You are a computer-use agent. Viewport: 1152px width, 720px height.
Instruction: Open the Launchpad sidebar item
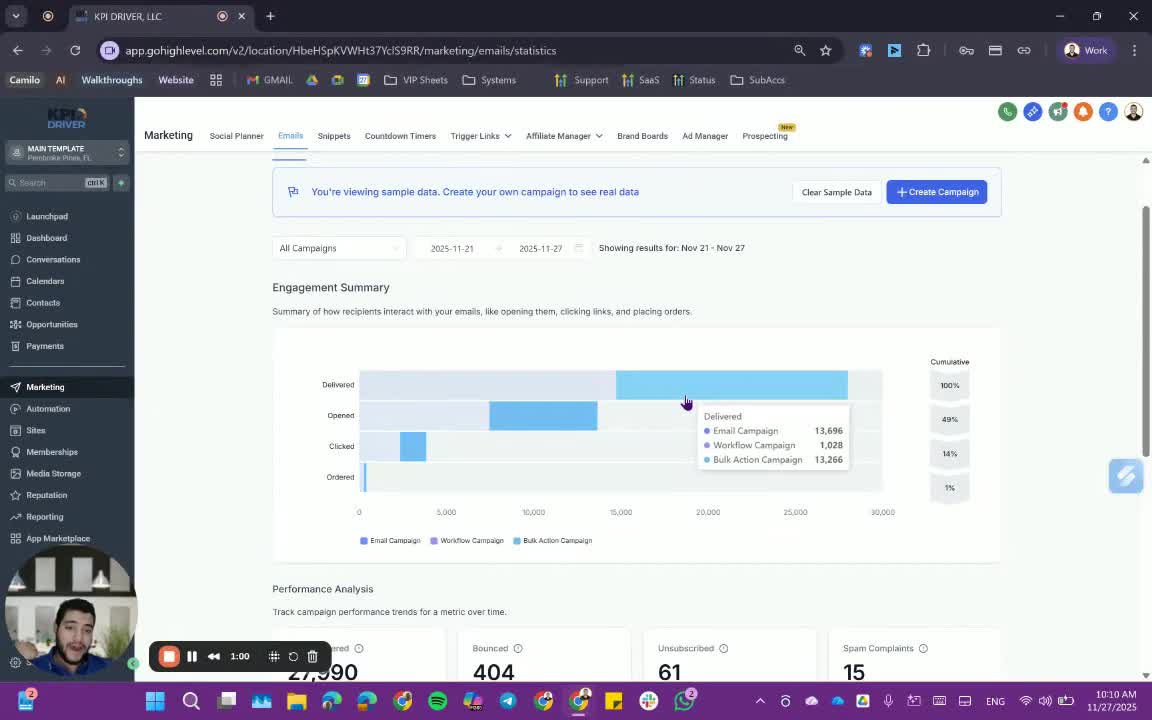click(47, 217)
